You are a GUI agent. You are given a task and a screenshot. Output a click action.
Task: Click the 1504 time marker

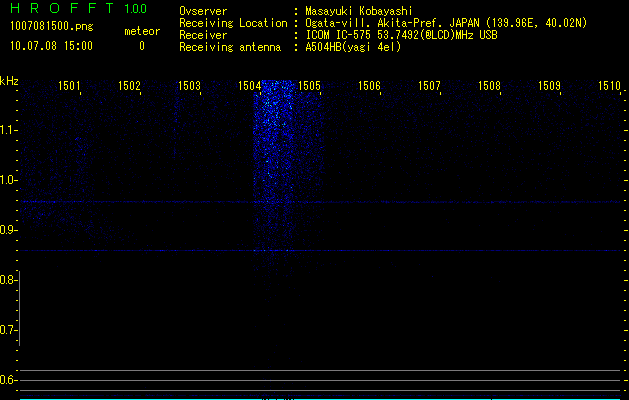(249, 86)
